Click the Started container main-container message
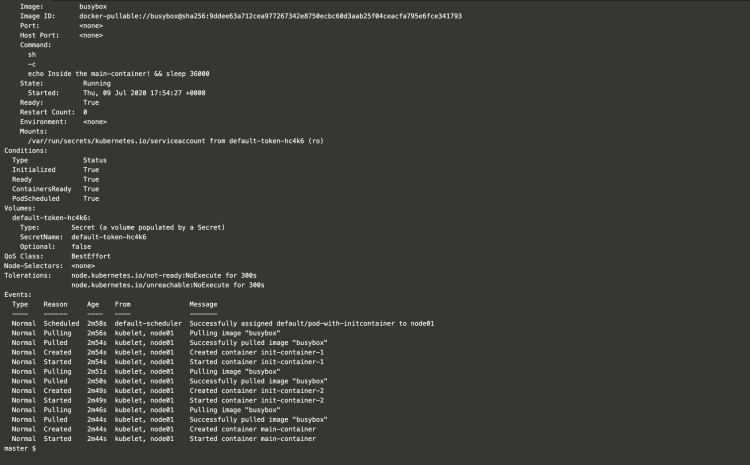Image resolution: width=750 pixels, height=465 pixels. coord(252,438)
